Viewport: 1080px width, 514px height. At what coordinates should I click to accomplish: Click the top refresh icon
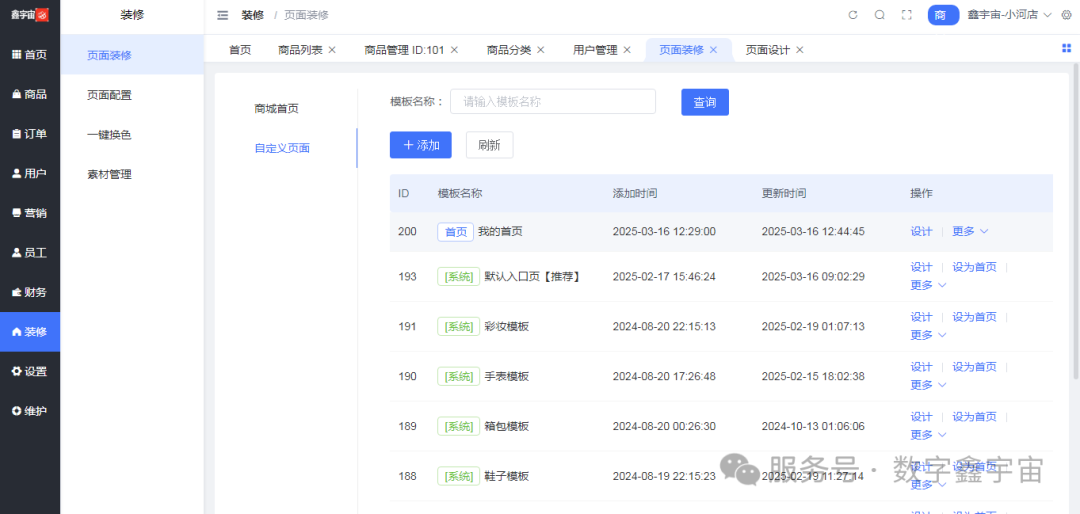853,15
